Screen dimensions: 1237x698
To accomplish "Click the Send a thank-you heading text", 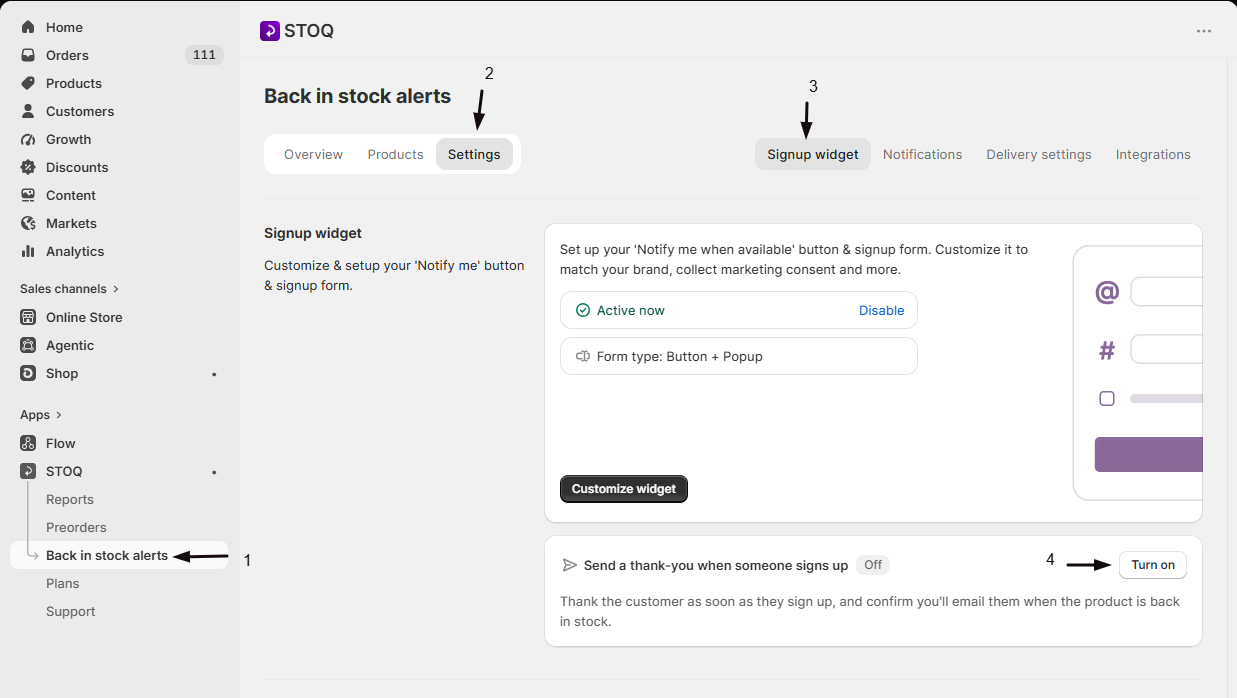I will pyautogui.click(x=716, y=565).
